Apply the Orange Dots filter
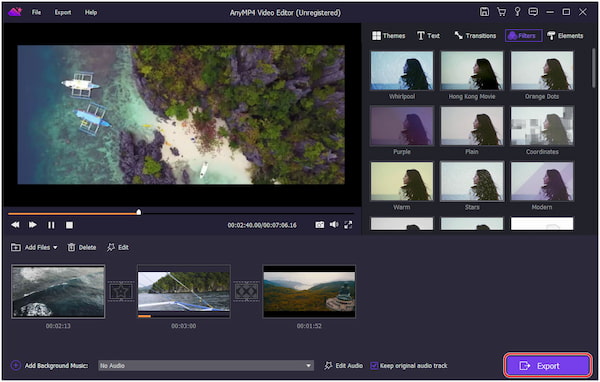The width and height of the screenshot is (600, 382). (x=542, y=71)
